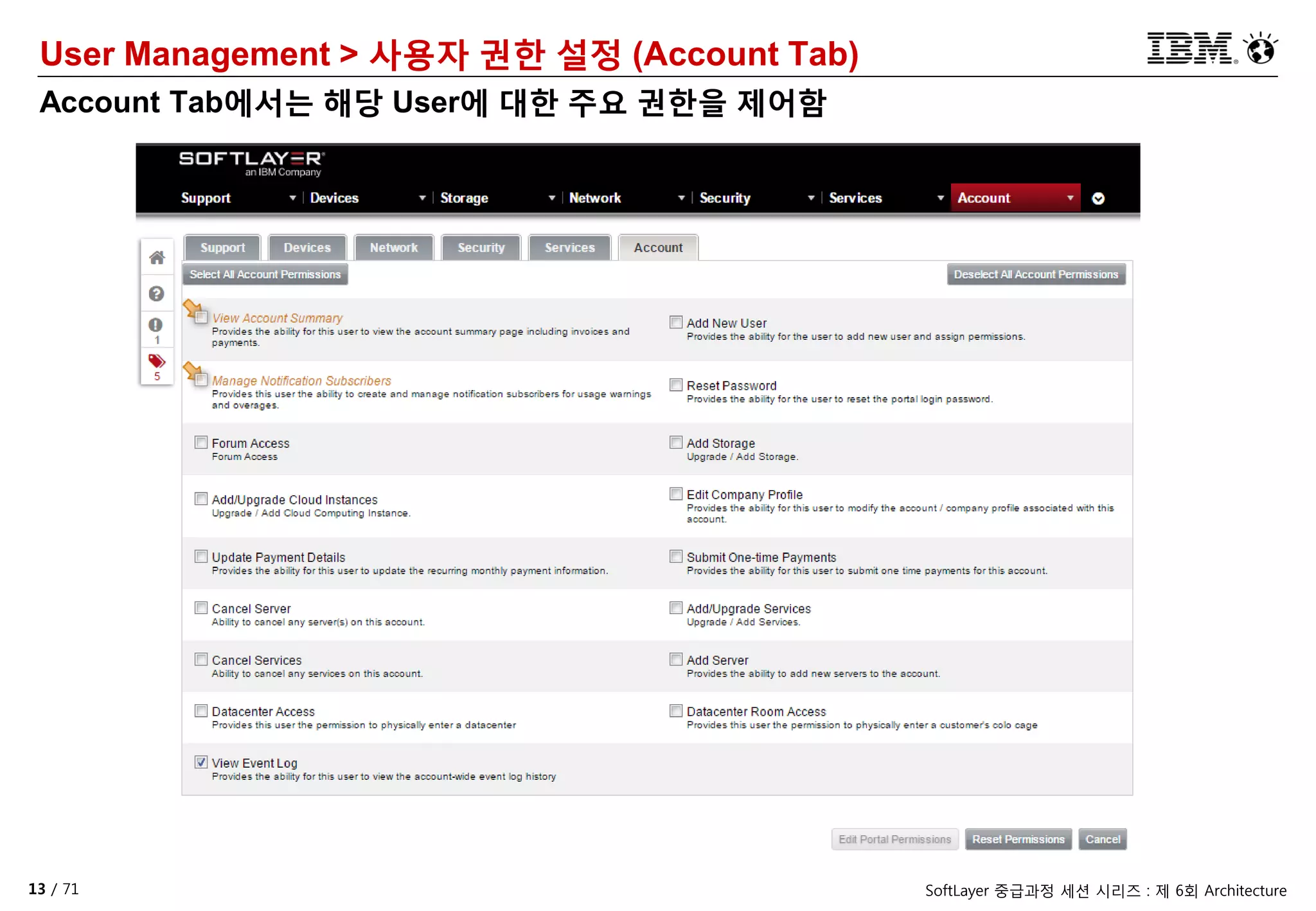Open the Services top navigation menu

click(x=855, y=198)
